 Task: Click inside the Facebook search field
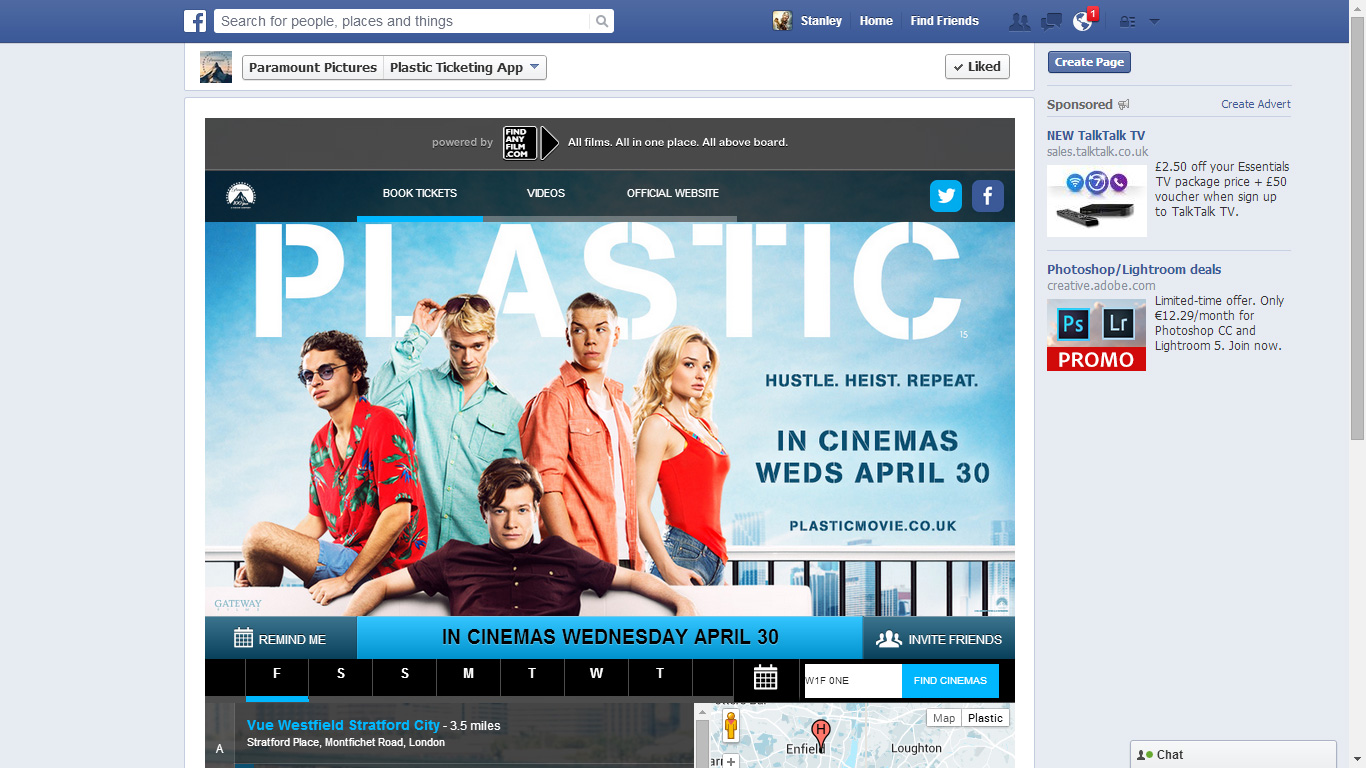pyautogui.click(x=404, y=21)
